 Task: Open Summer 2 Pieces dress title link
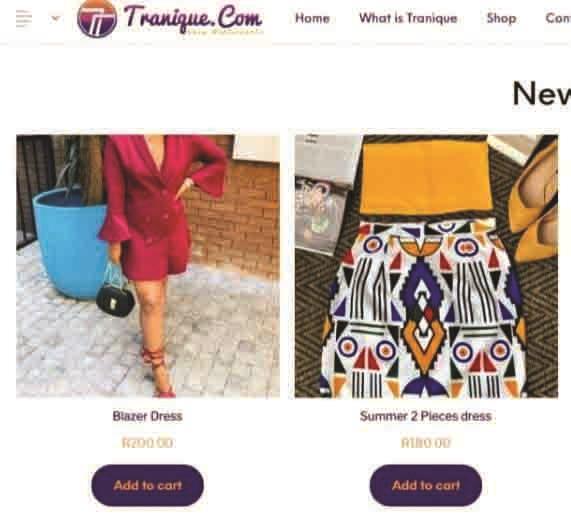pyautogui.click(x=426, y=416)
